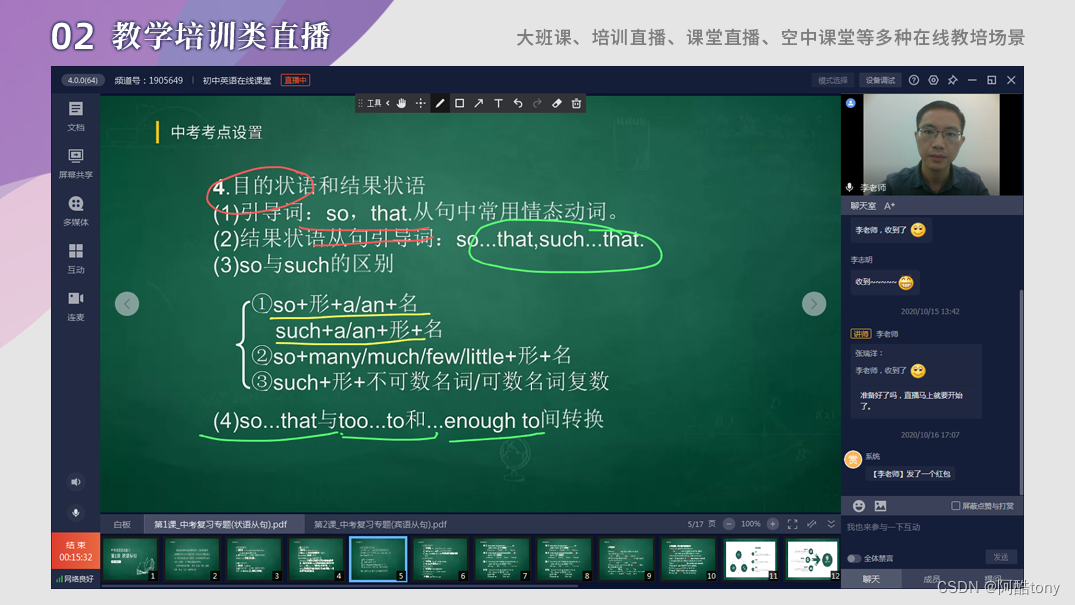
Task: Redo the annotation
Action: click(x=537, y=104)
